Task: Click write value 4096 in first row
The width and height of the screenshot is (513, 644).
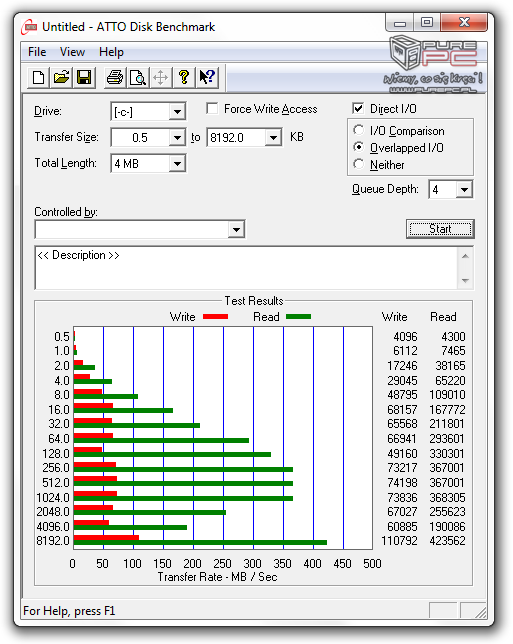Action: coord(405,337)
